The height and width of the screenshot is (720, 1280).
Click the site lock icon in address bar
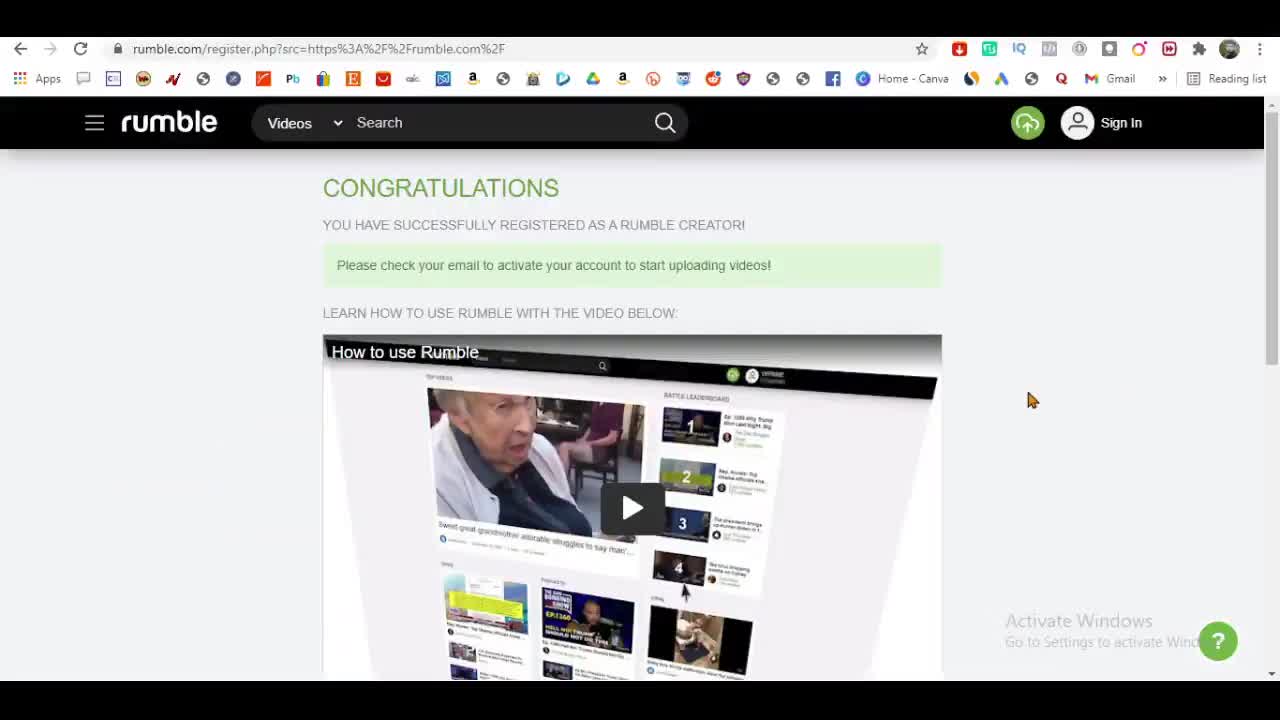(118, 49)
